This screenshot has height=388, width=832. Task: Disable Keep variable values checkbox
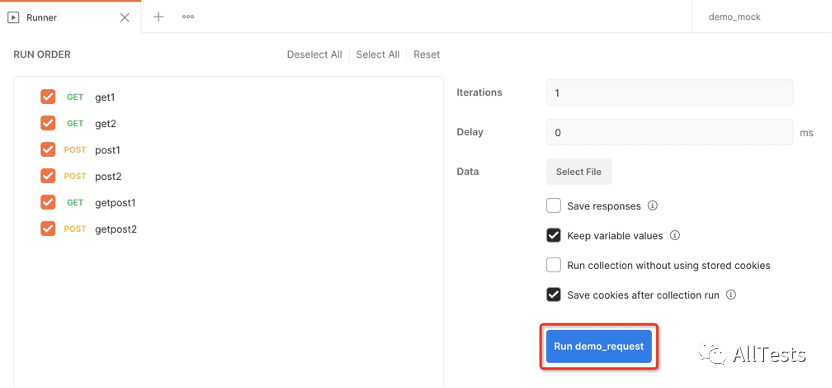553,235
